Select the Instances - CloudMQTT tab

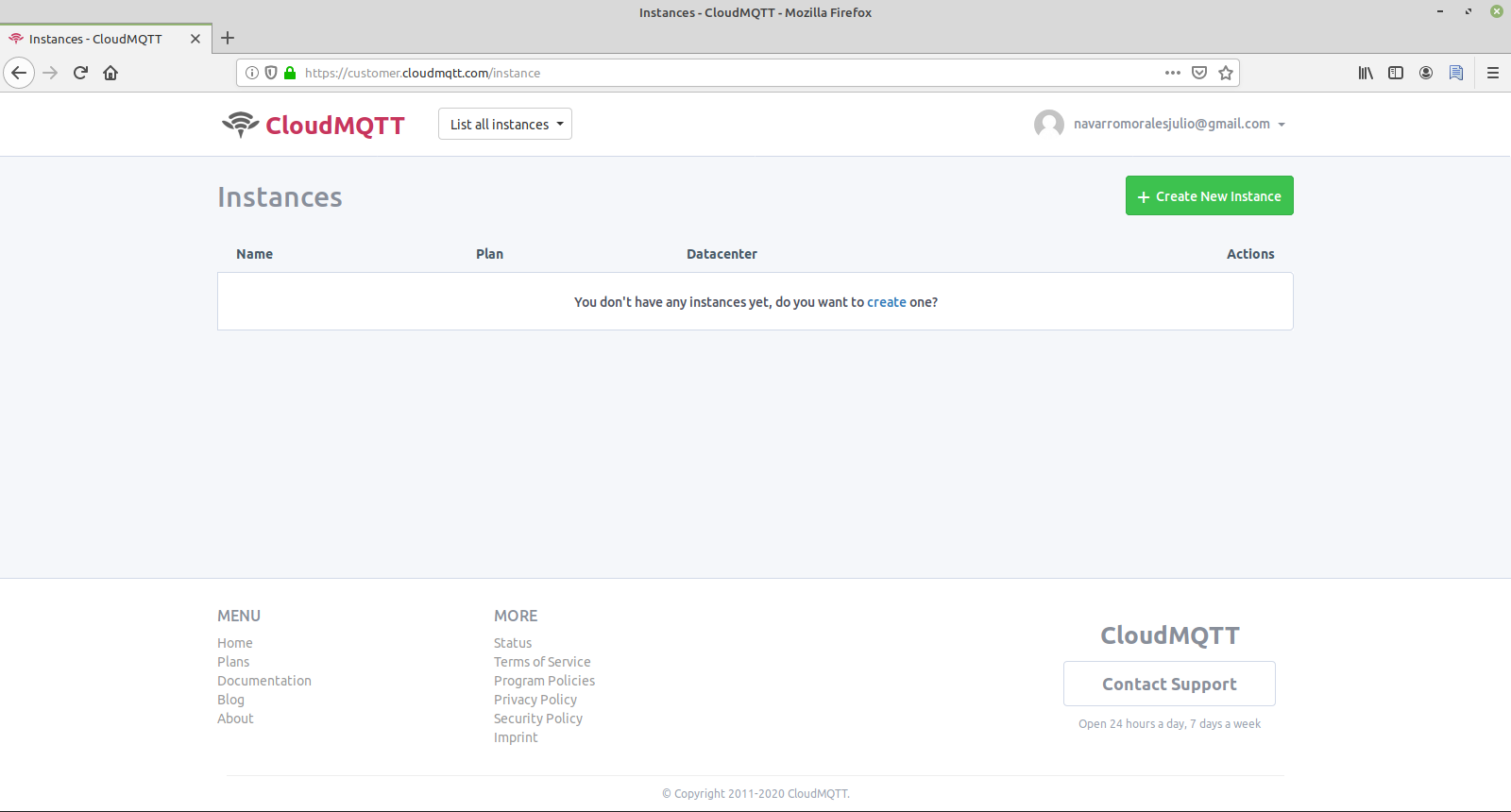[x=106, y=39]
